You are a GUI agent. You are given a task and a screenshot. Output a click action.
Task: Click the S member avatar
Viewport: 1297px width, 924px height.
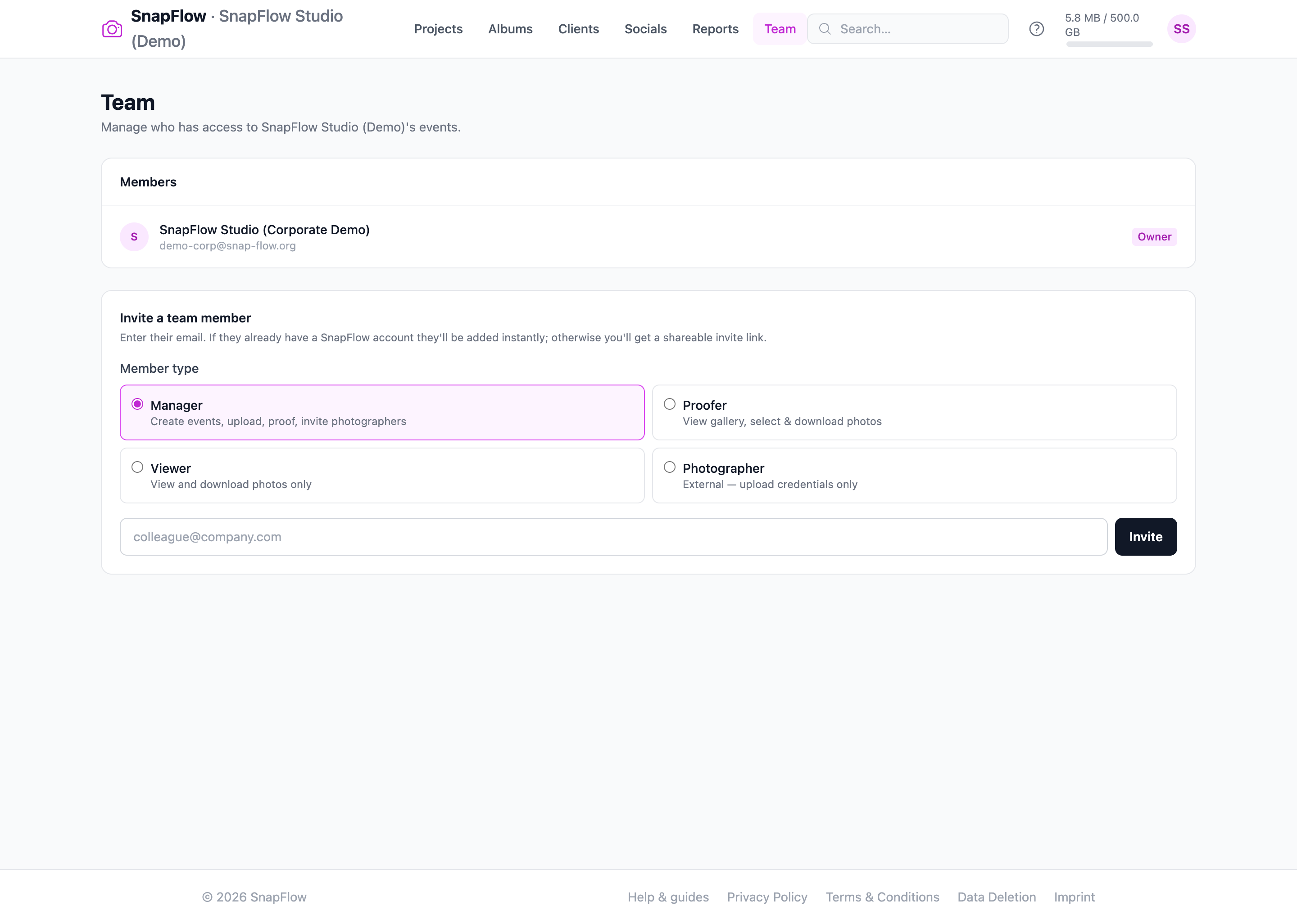(x=134, y=237)
